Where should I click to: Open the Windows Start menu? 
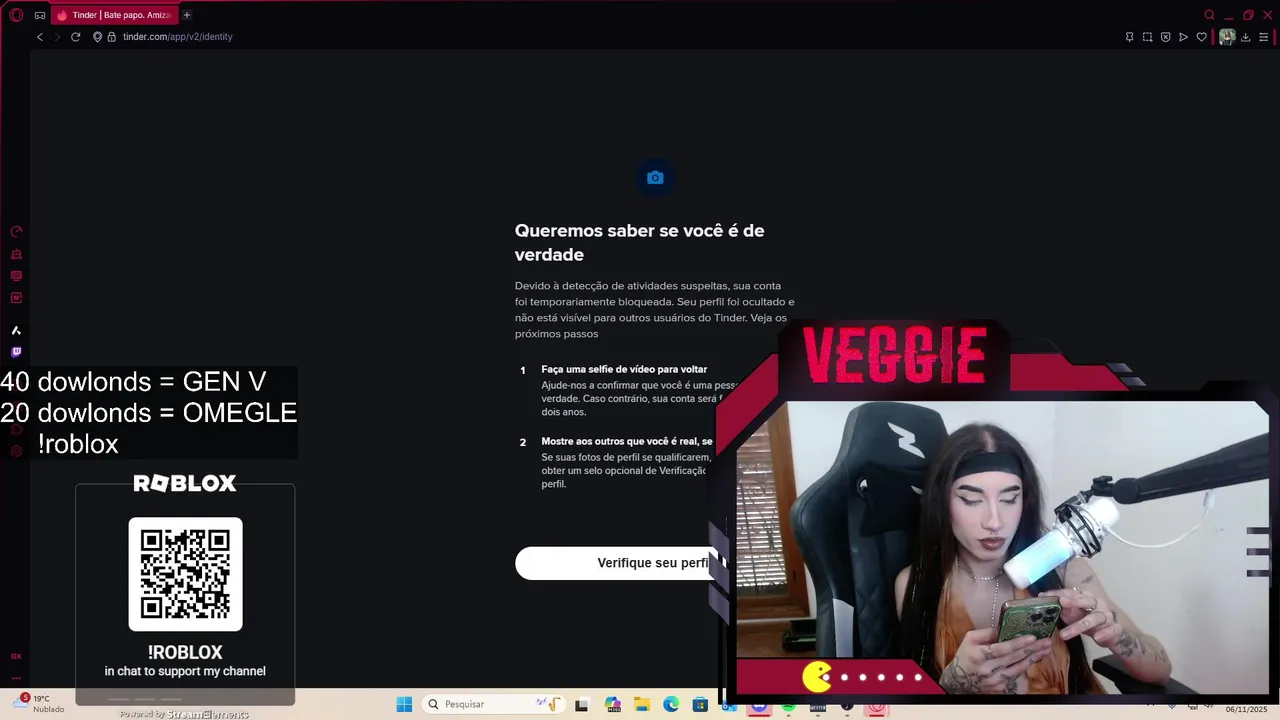404,704
